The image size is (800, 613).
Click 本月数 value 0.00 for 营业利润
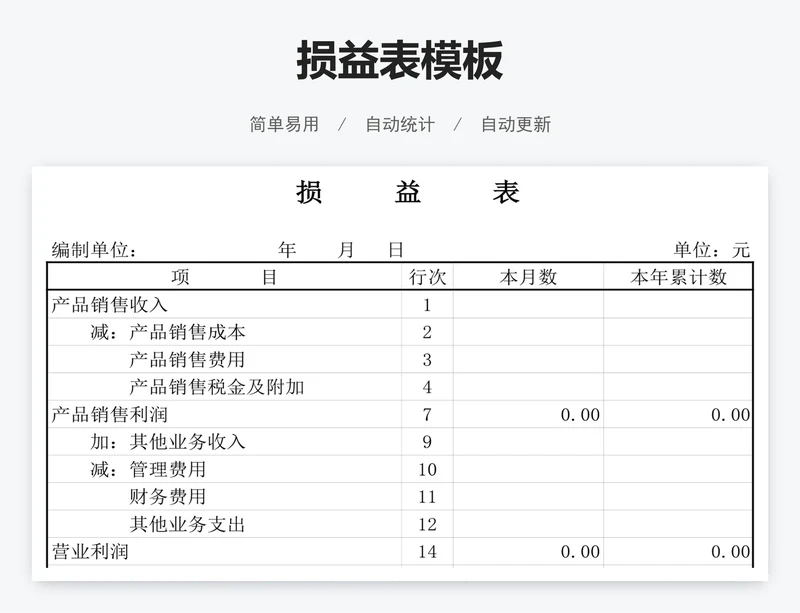click(580, 552)
